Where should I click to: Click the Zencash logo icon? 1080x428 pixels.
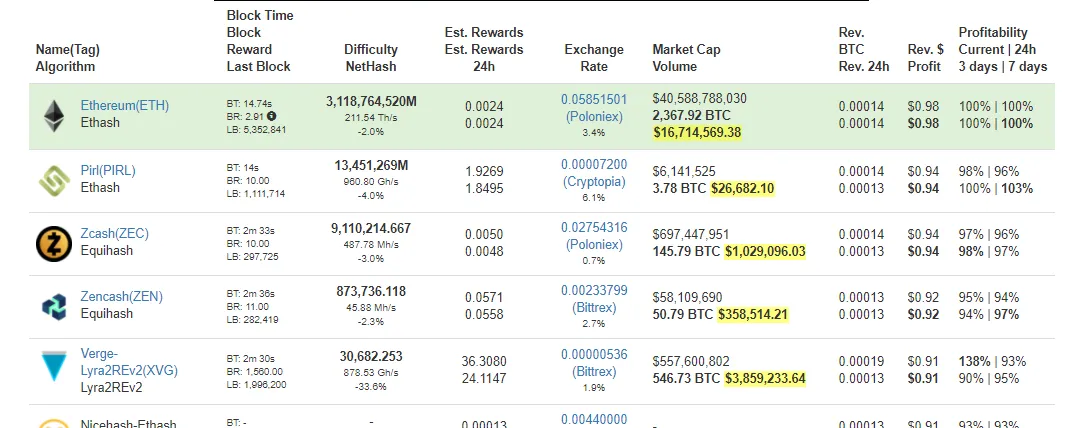tap(54, 307)
